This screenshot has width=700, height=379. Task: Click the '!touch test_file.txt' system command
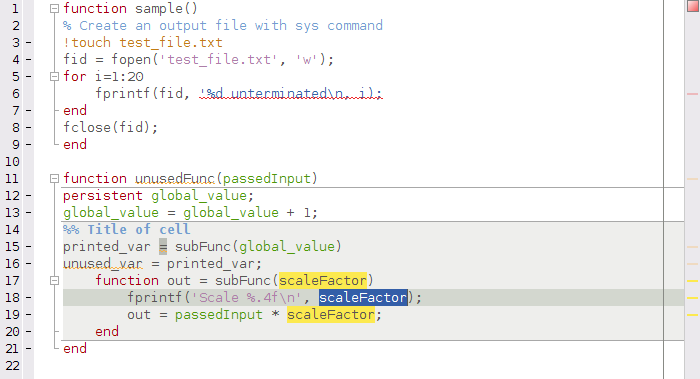click(143, 42)
